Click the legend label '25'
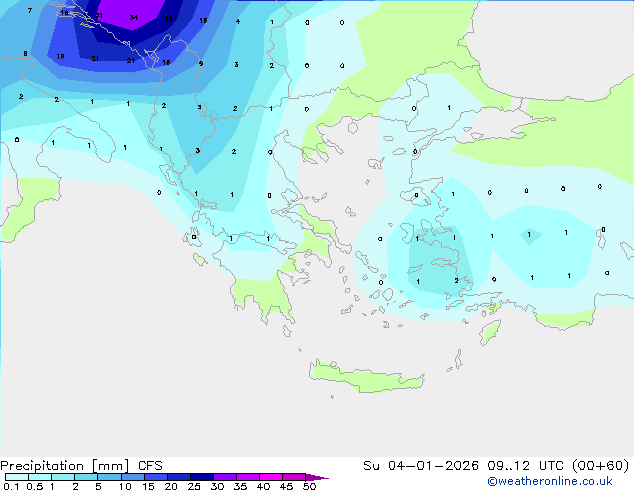634x490 pixels. (x=194, y=486)
